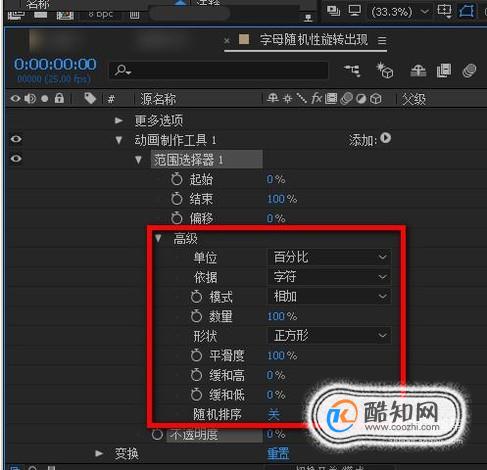The height and width of the screenshot is (470, 487).
Task: Toggle the hide shy layers icon
Action: pos(418,71)
